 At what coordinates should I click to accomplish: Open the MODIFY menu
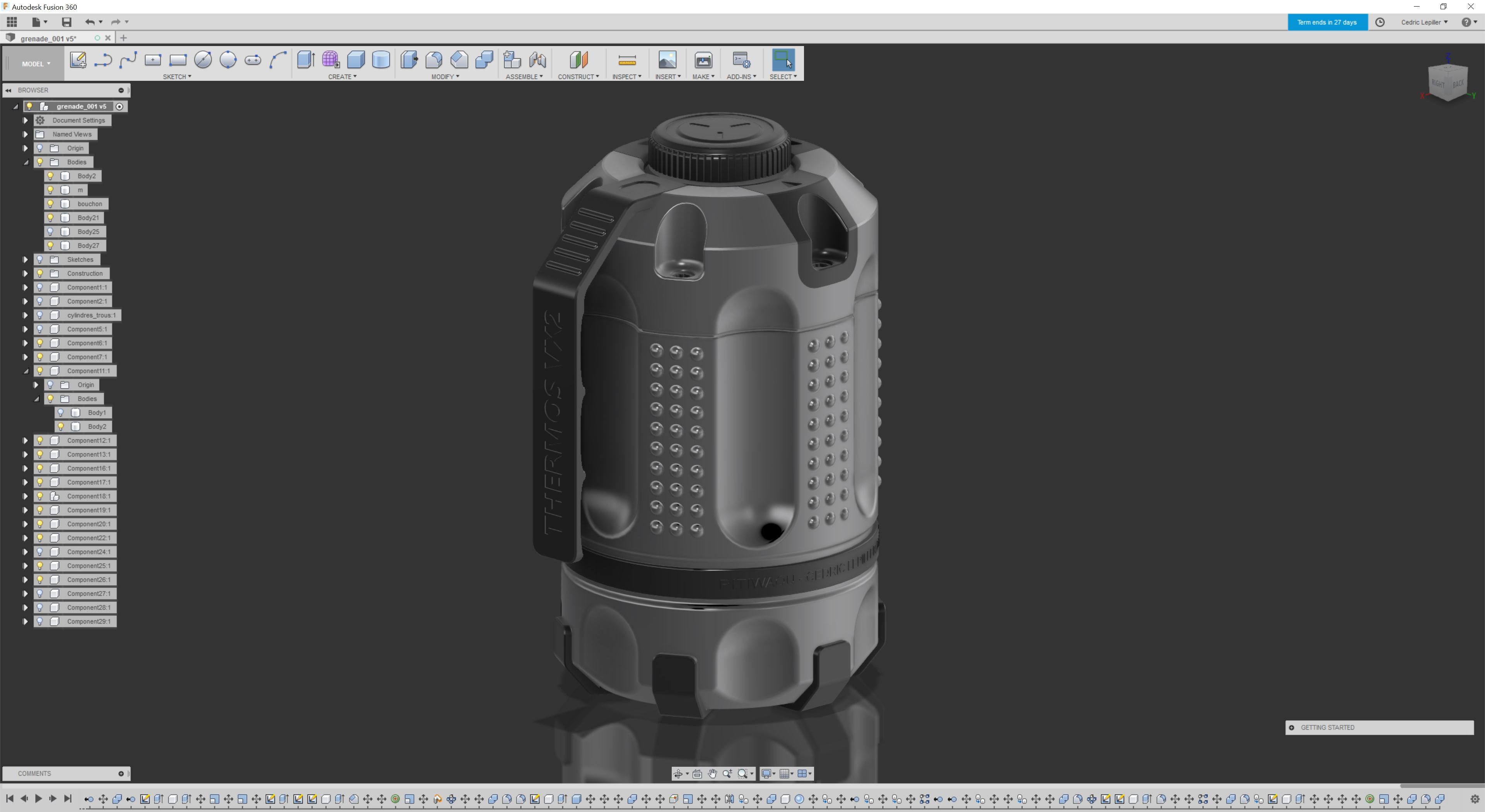coord(445,77)
